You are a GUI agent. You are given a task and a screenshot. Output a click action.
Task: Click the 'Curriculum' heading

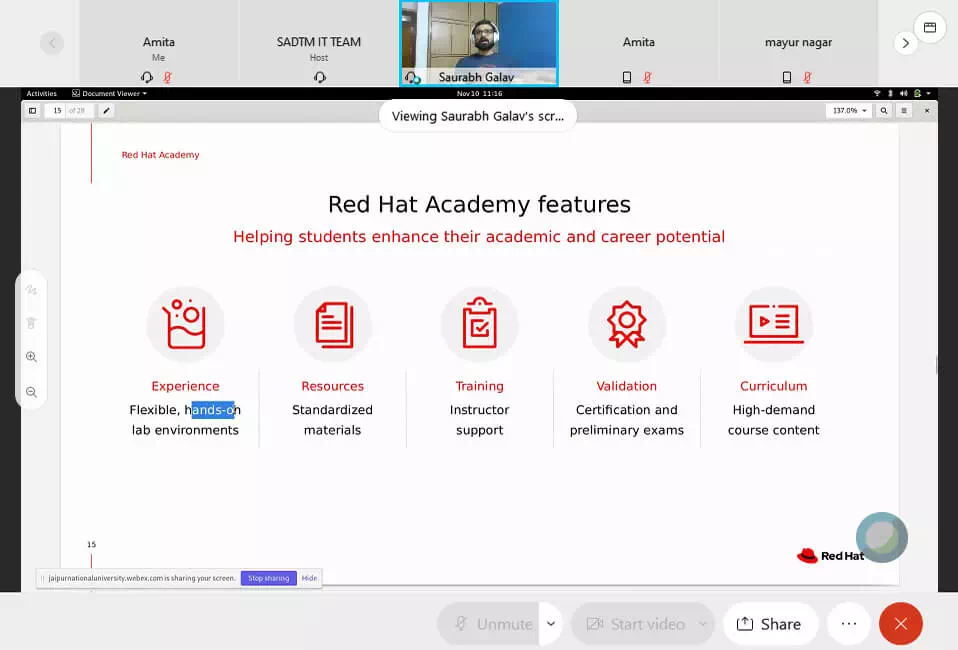tap(773, 386)
